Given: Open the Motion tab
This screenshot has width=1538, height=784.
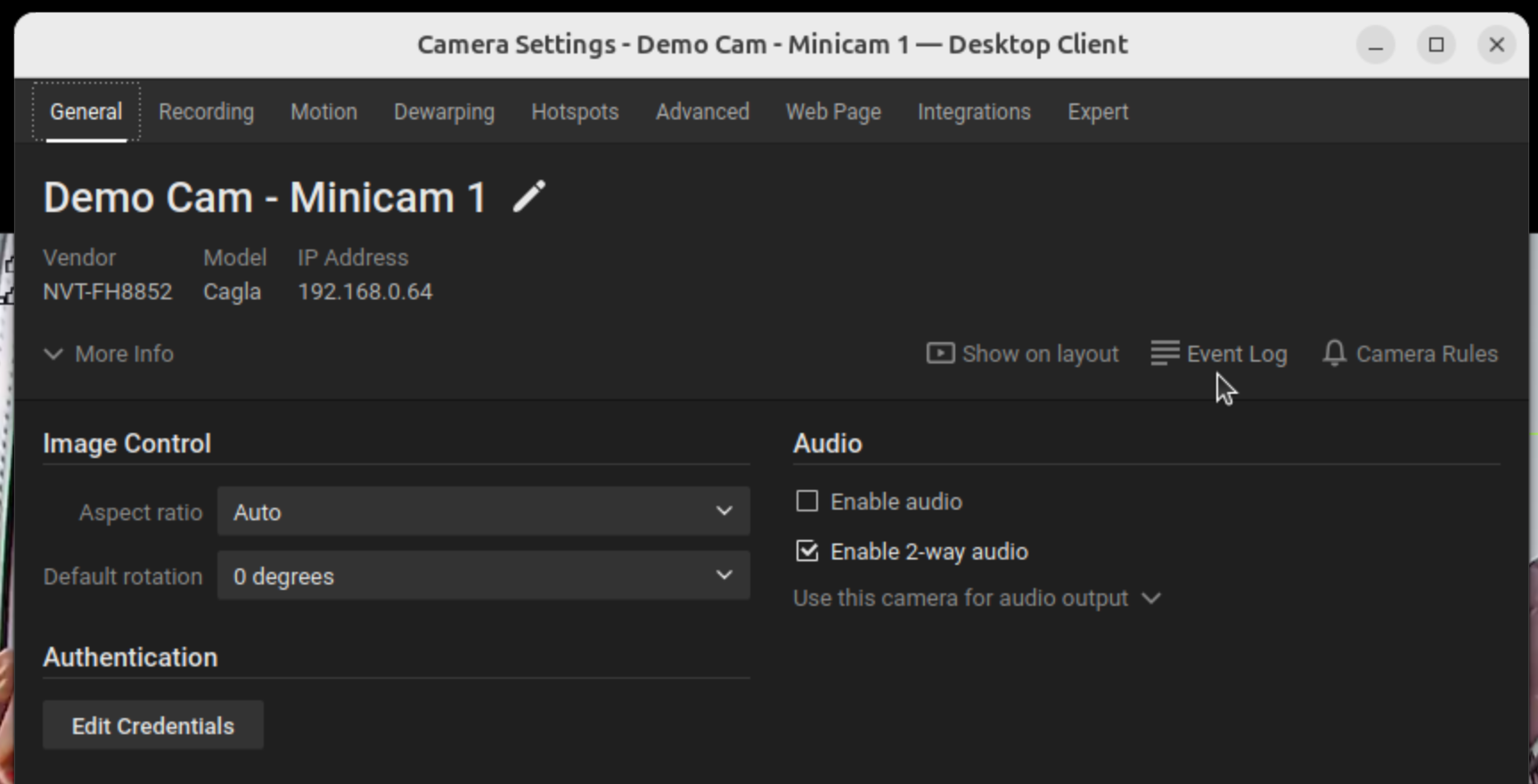Looking at the screenshot, I should tap(323, 111).
